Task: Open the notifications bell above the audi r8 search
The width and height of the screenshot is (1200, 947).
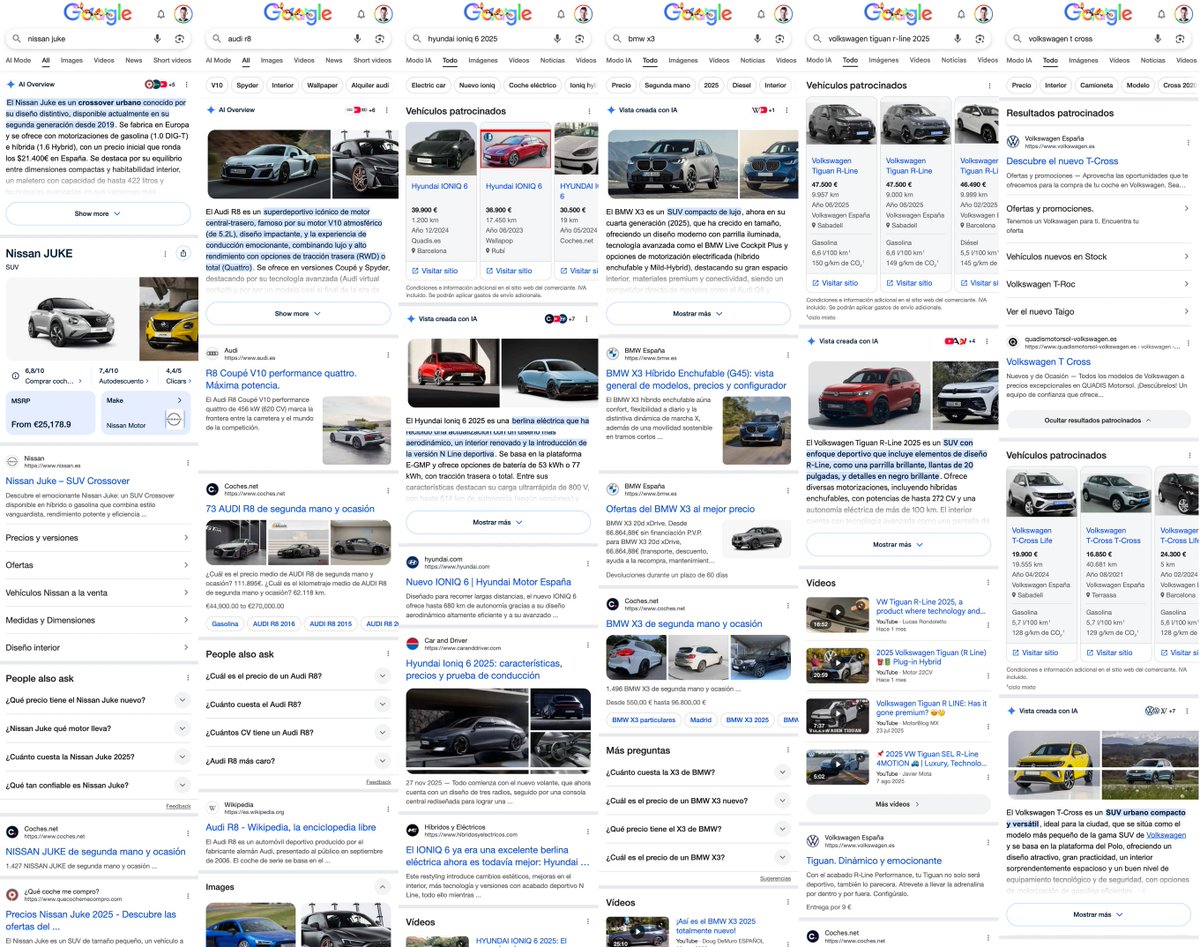Action: 361,14
